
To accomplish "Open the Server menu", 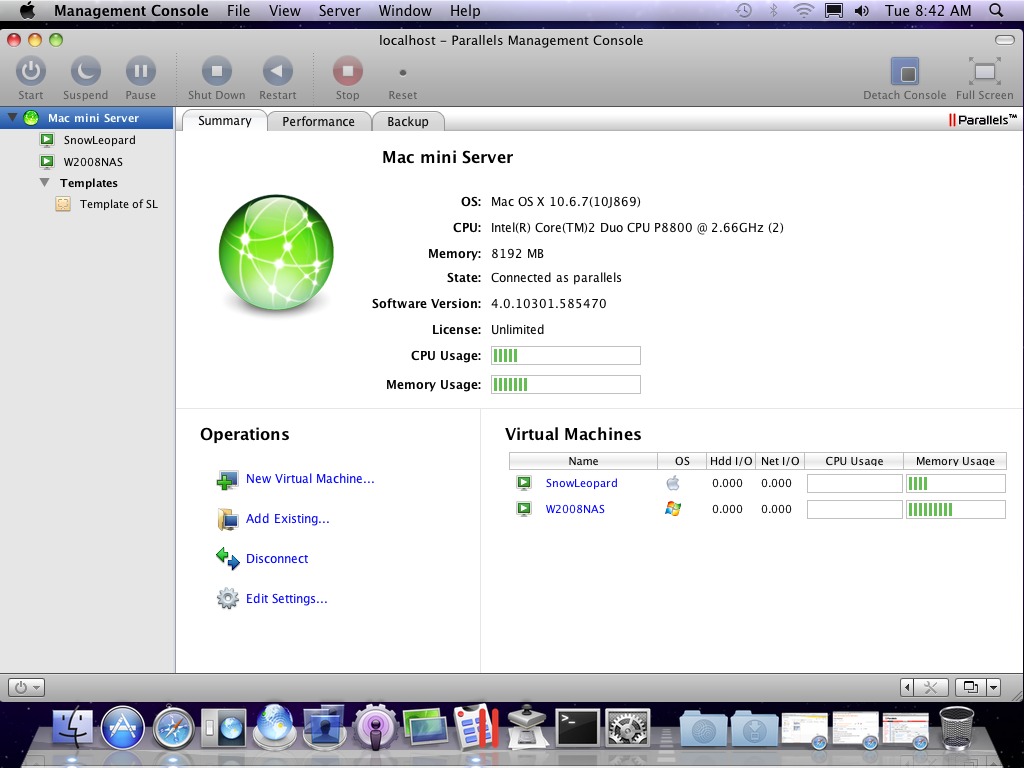I will pyautogui.click(x=339, y=11).
